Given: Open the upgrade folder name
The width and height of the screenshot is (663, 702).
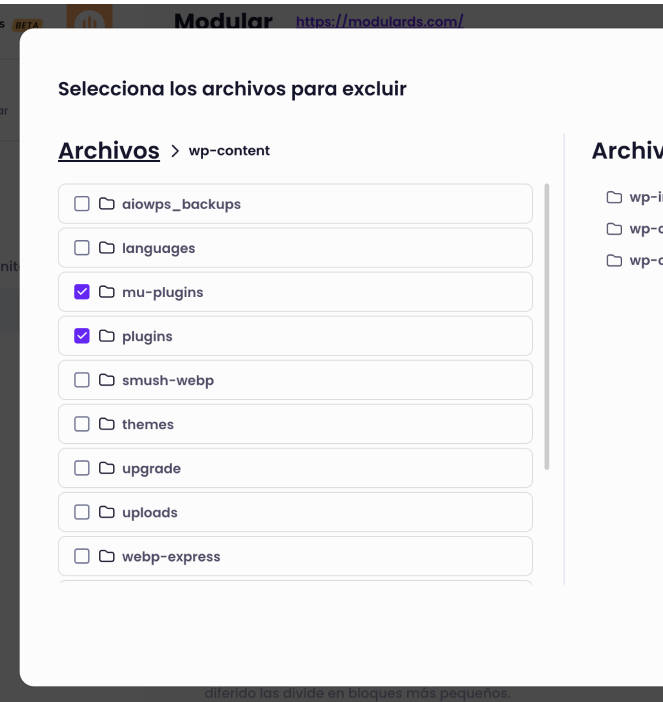Looking at the screenshot, I should coord(151,469).
